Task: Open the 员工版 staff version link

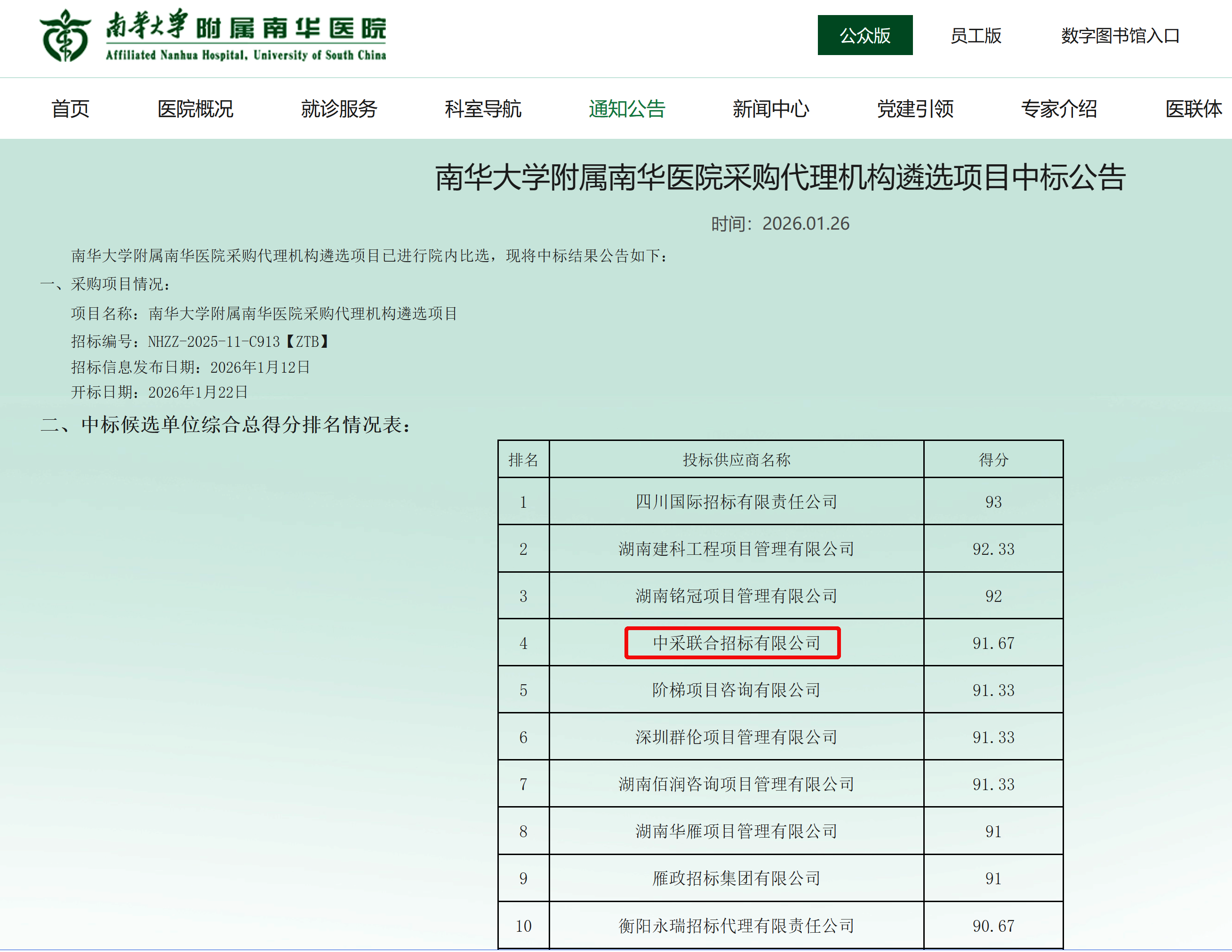Action: point(976,36)
